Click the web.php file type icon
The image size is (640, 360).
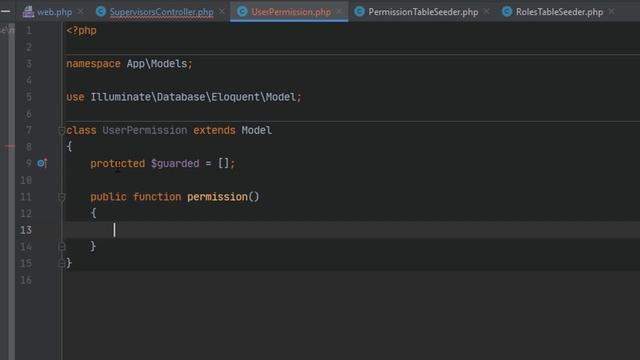point(28,12)
